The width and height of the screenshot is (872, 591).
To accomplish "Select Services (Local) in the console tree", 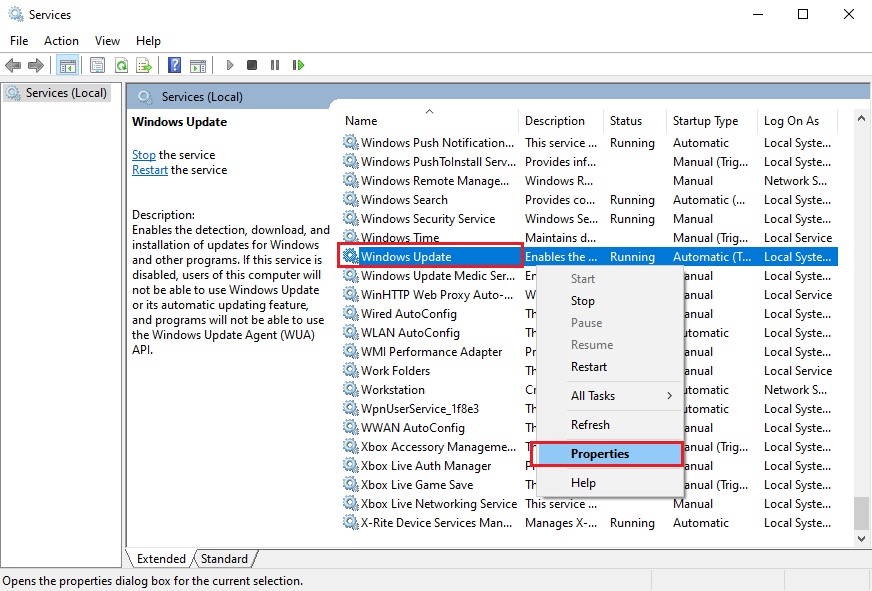I will pos(58,93).
